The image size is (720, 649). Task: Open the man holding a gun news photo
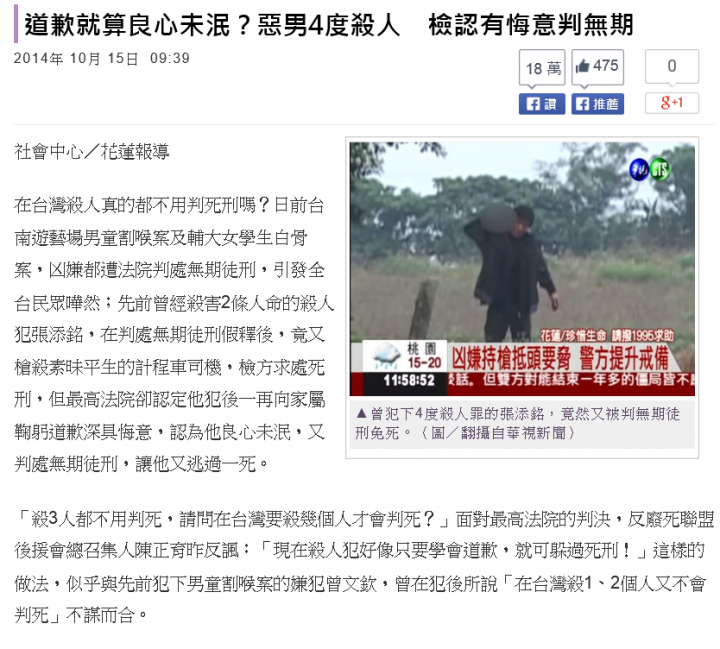[x=522, y=269]
